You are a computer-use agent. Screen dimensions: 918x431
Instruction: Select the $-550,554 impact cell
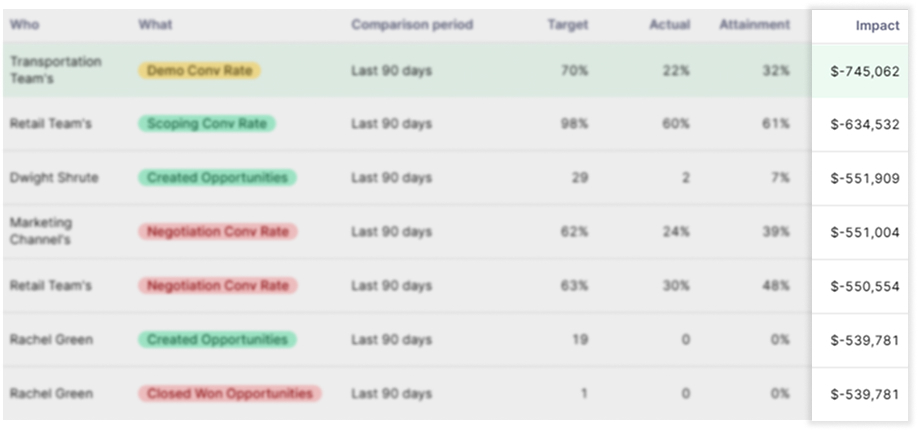(x=865, y=286)
